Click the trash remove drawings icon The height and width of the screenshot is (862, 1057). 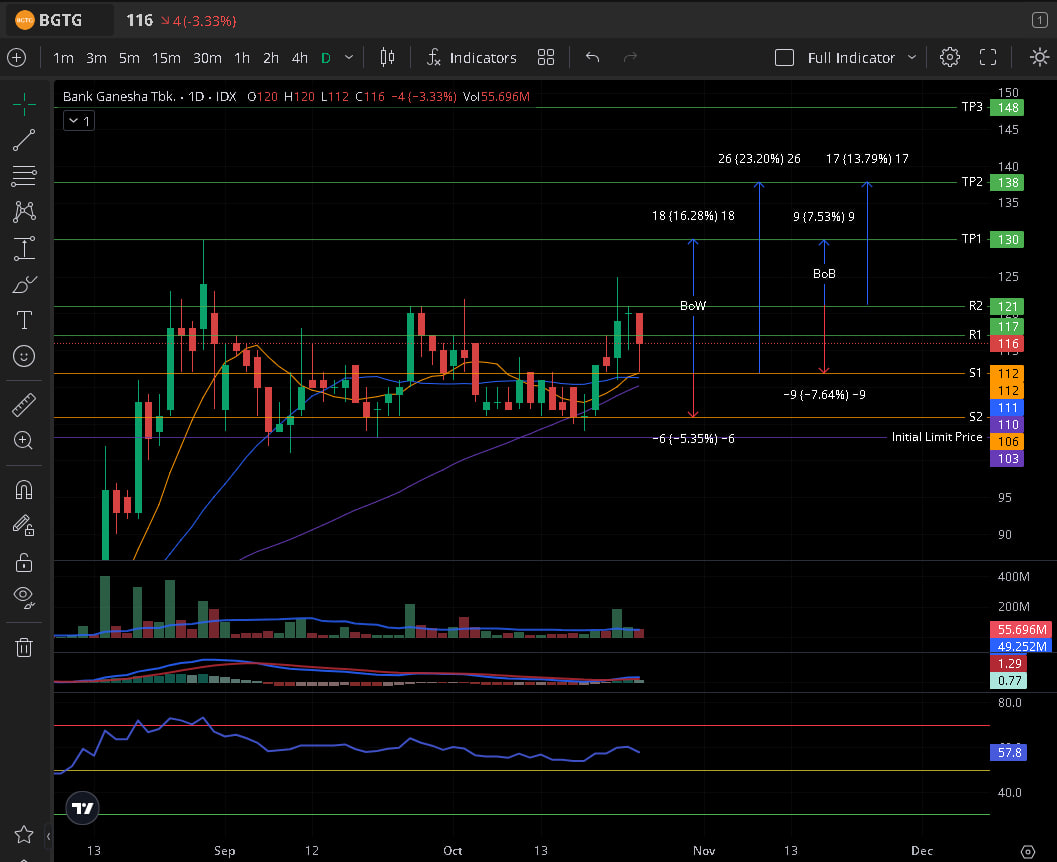coord(24,647)
